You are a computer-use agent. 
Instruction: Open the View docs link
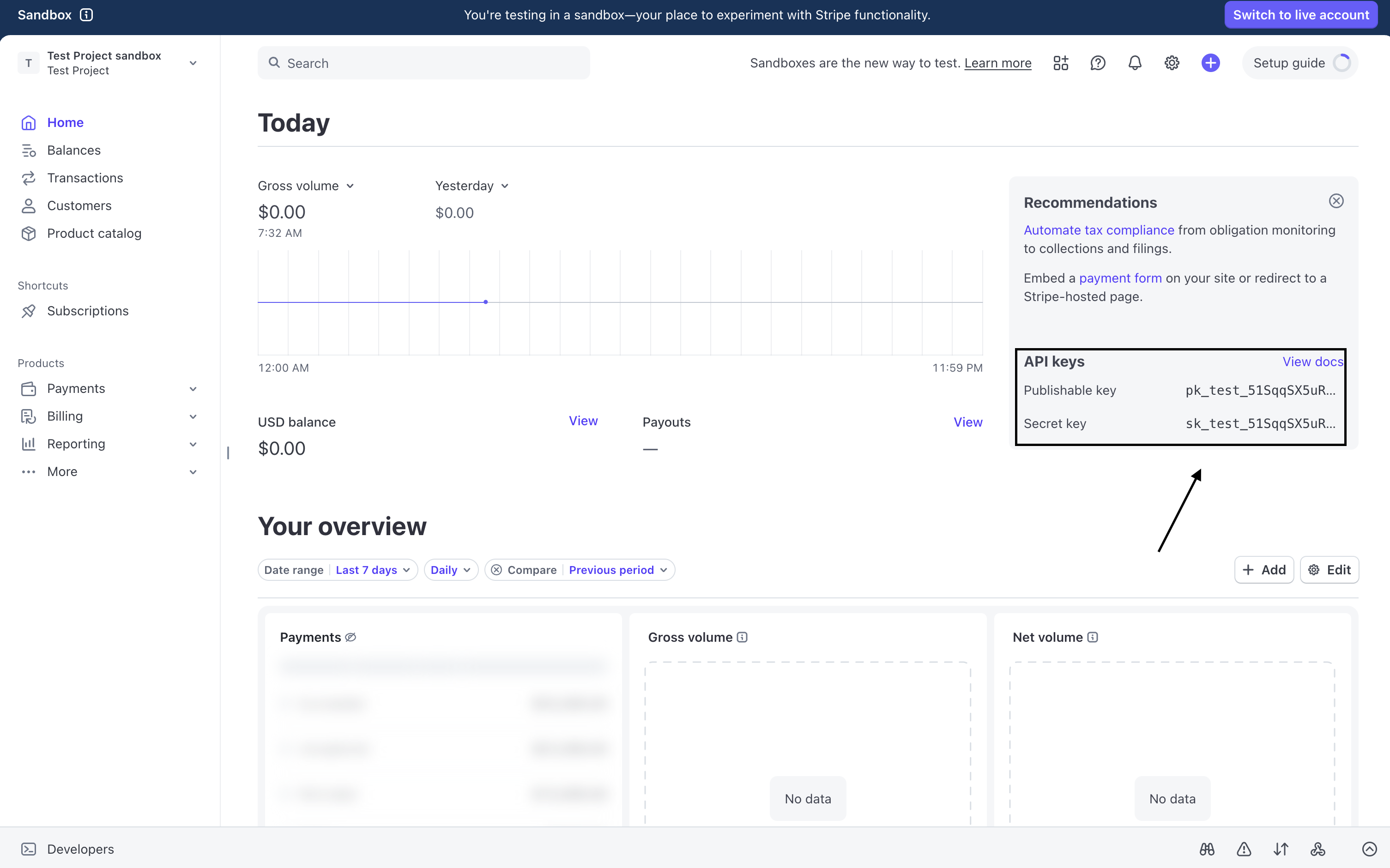coord(1312,362)
